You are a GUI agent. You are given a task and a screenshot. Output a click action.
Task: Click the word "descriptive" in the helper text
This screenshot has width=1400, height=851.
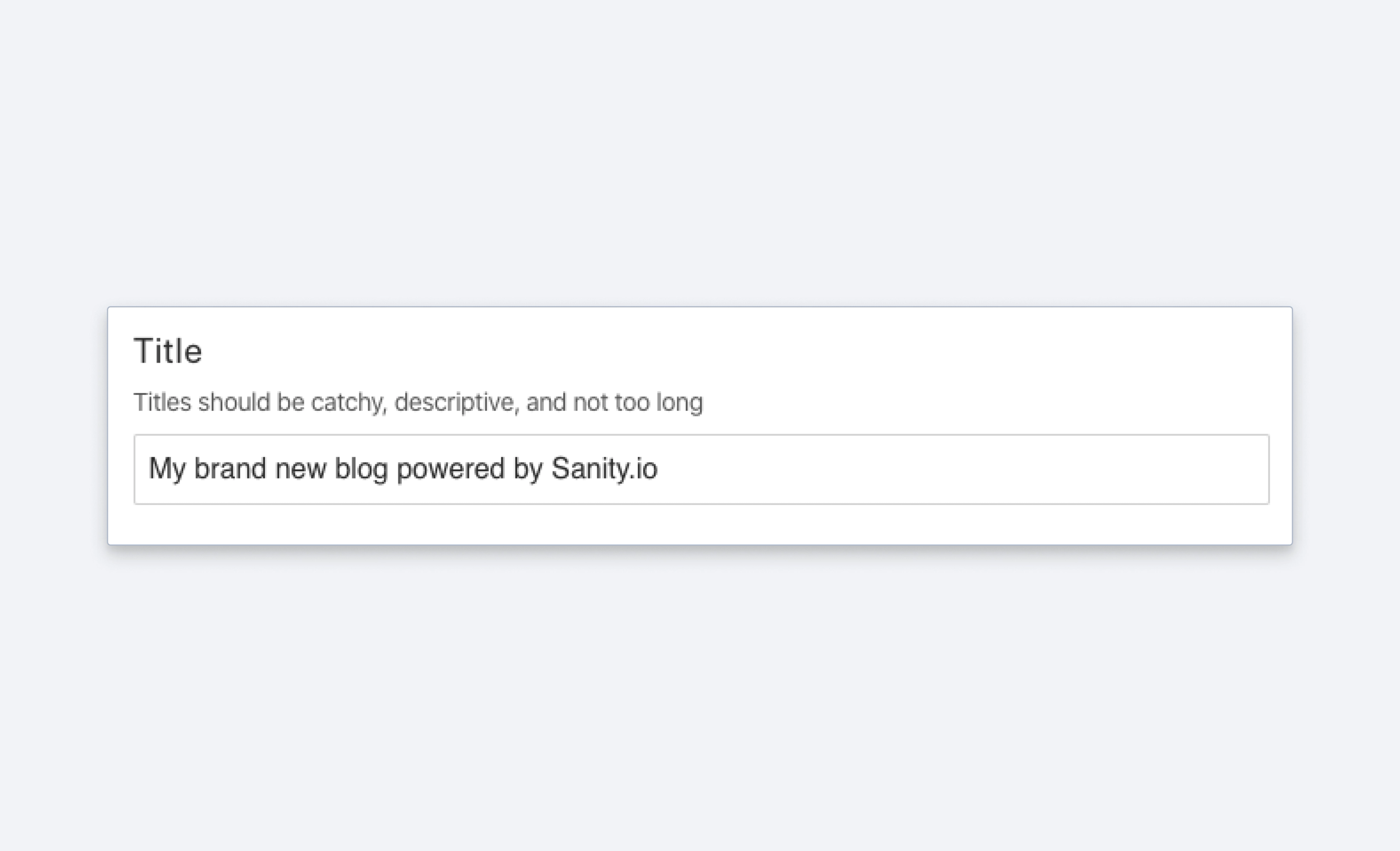(454, 402)
